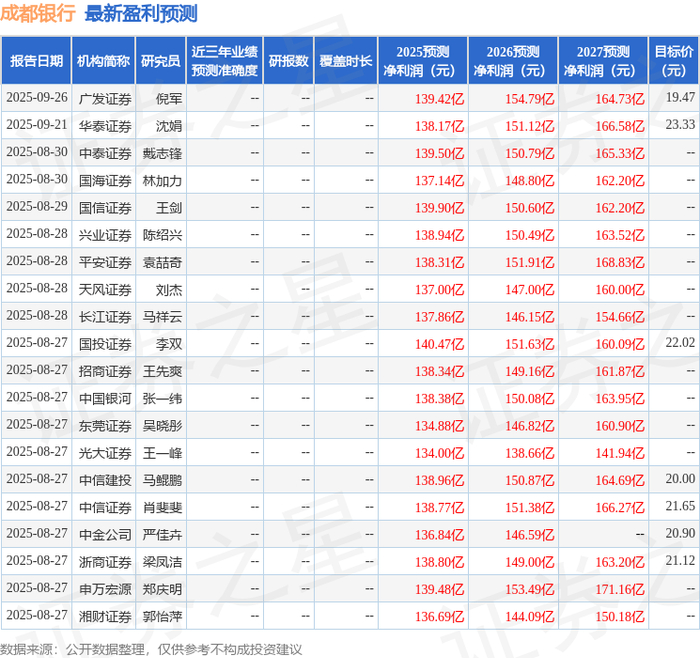Click researcher name 王一峰
700x658 pixels.
pos(162,453)
